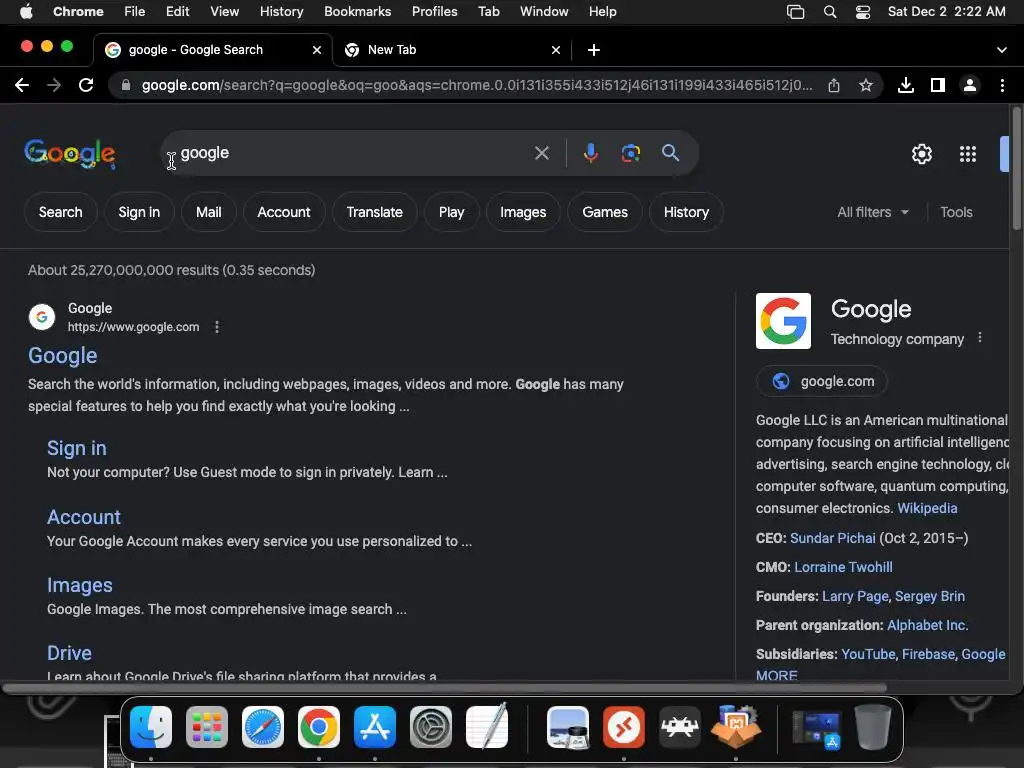Open Trash in the Dock

coord(873,727)
